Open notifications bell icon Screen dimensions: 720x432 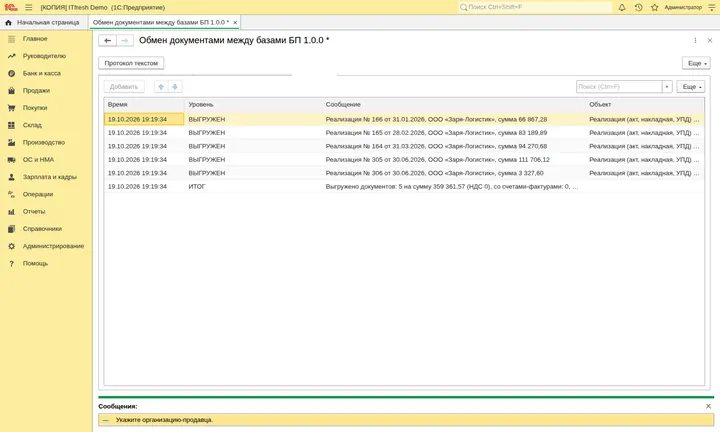click(622, 7)
